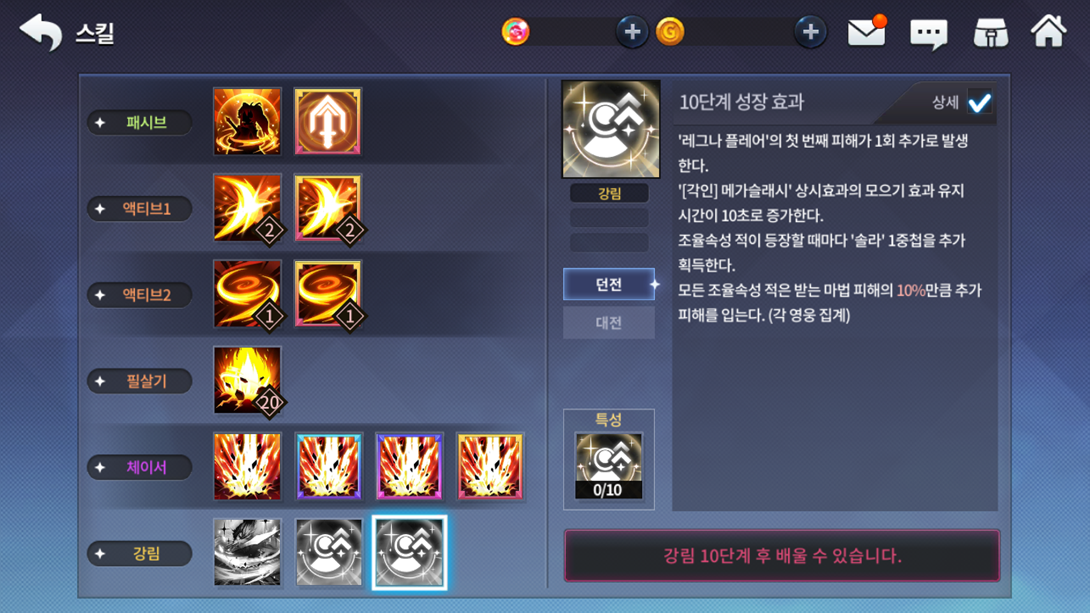Go back with the return arrow icon
Image resolution: width=1090 pixels, height=613 pixels.
click(40, 32)
